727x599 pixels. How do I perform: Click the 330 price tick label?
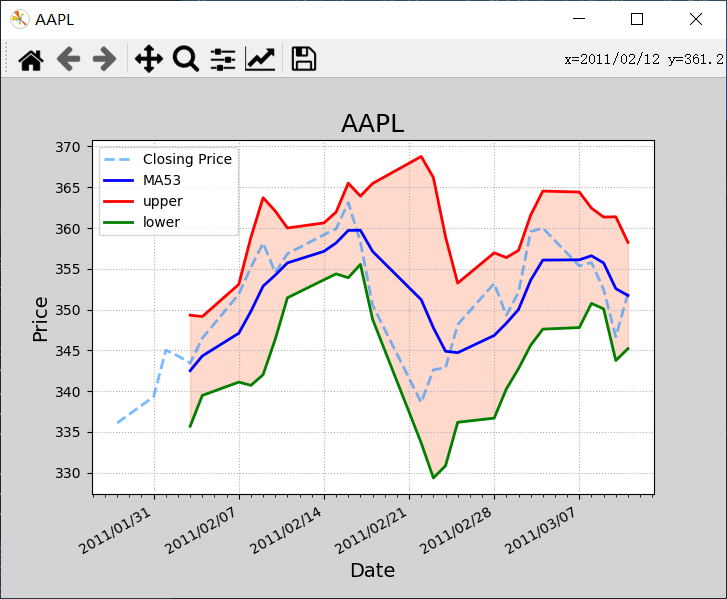(68, 473)
